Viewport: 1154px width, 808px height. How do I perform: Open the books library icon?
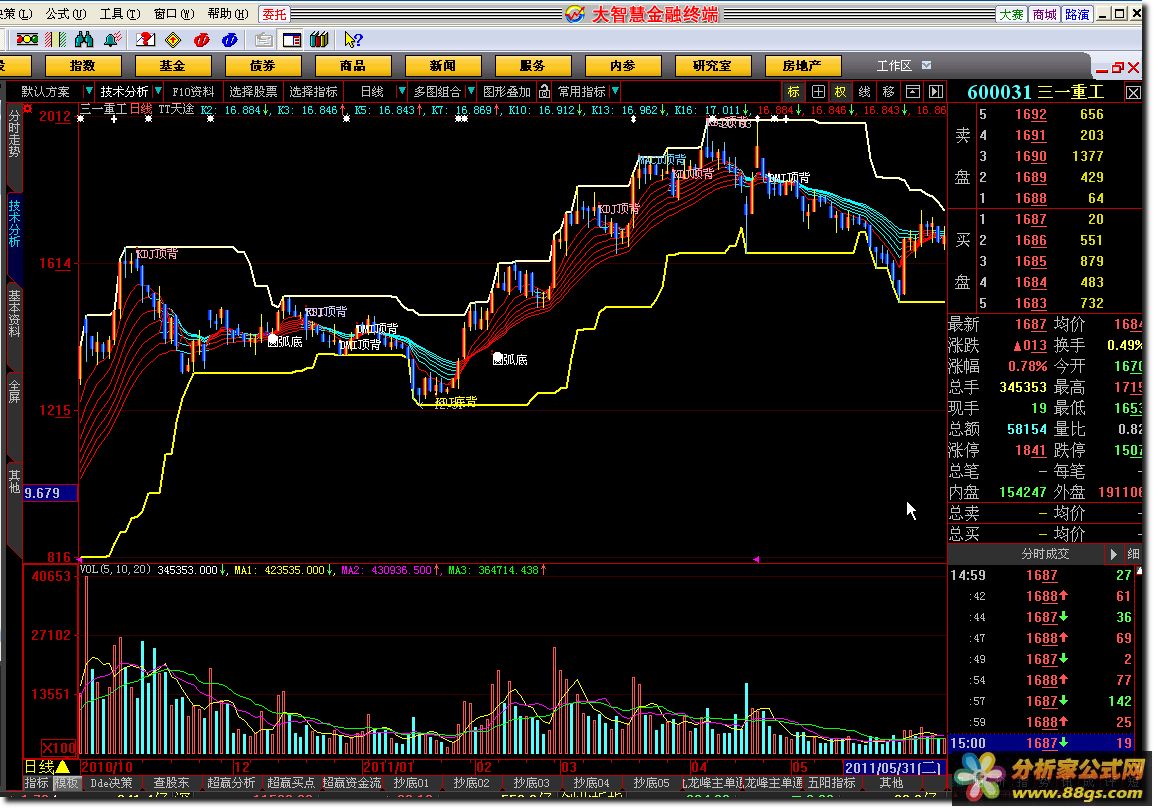[x=319, y=39]
